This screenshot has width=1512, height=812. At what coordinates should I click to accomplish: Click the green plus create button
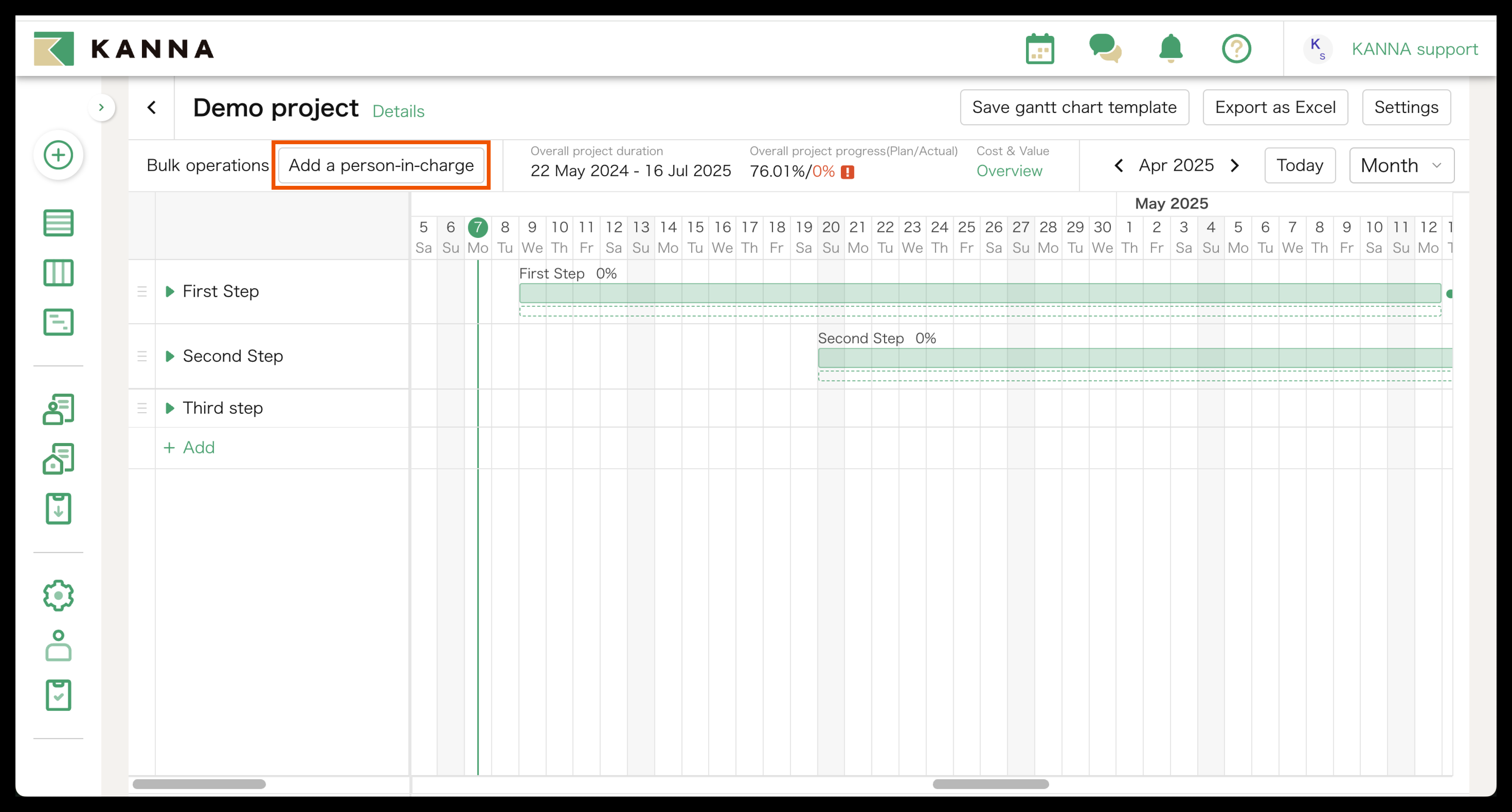click(58, 155)
